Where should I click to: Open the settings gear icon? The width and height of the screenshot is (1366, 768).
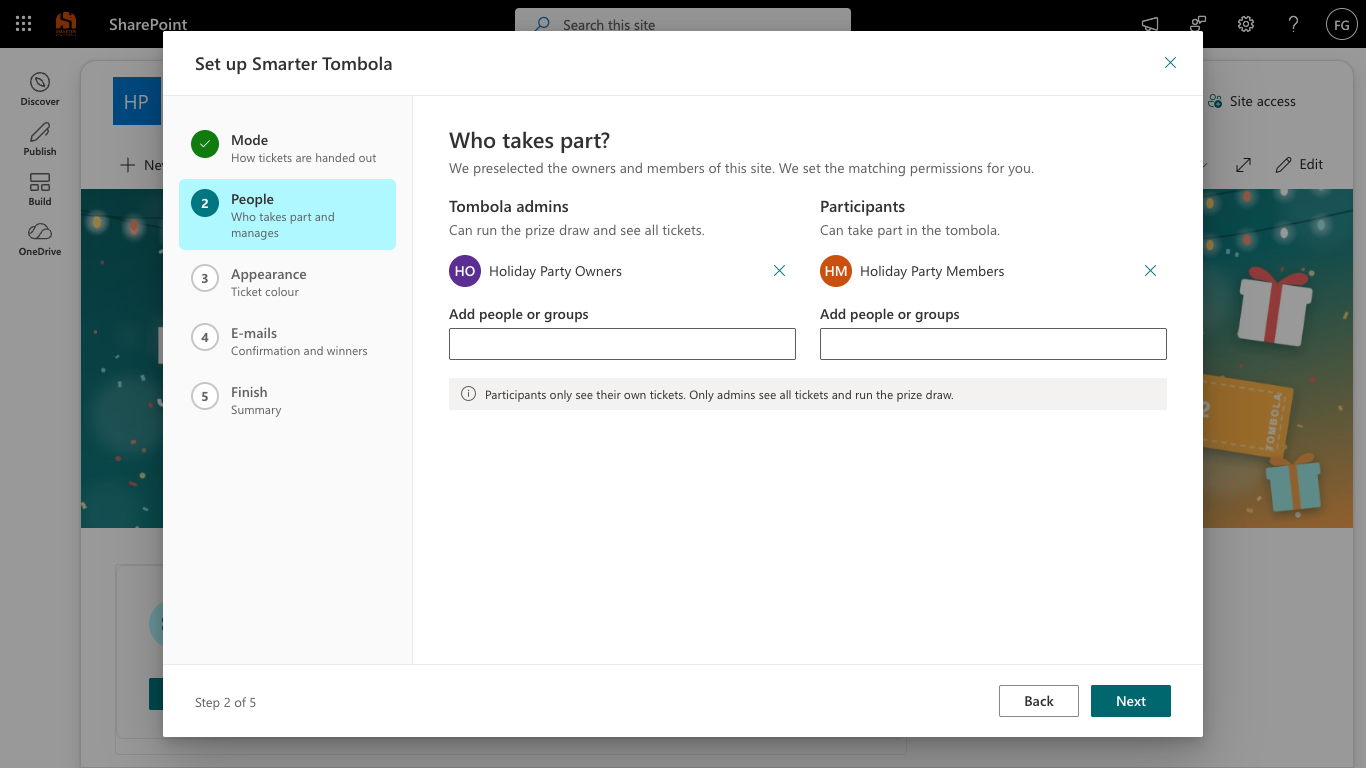(x=1246, y=24)
